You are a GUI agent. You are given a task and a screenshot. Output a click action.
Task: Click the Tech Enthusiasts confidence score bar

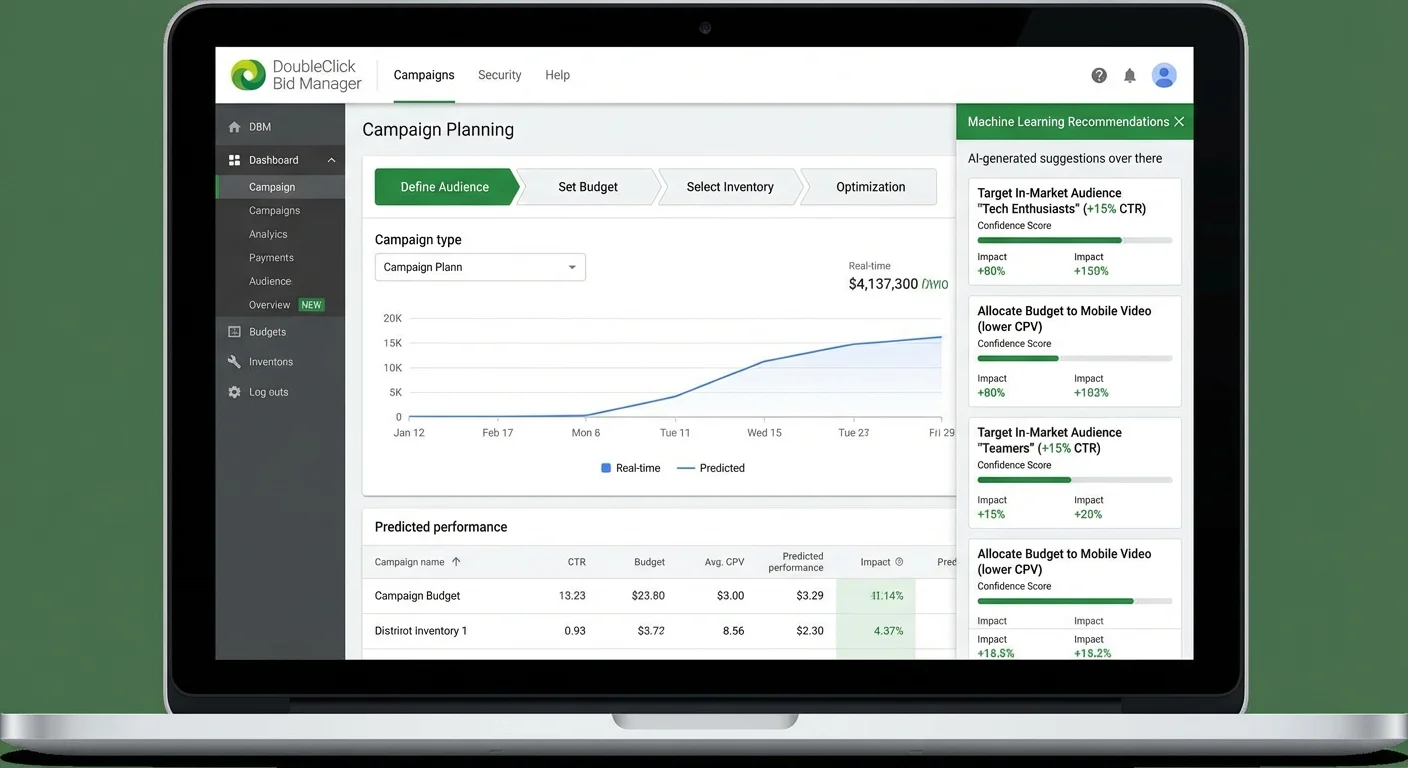(x=1074, y=240)
